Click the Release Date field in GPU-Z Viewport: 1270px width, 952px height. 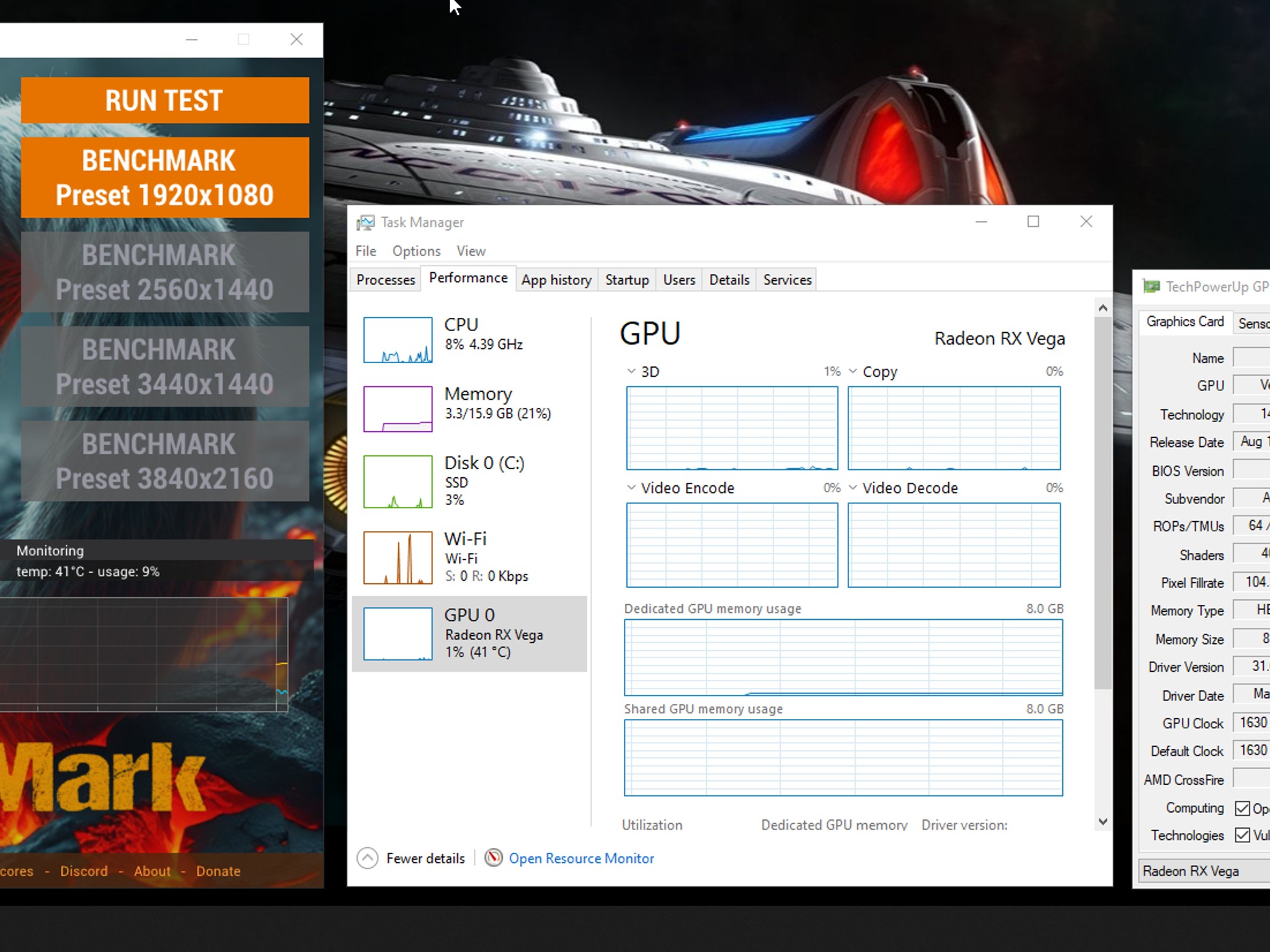(1252, 442)
